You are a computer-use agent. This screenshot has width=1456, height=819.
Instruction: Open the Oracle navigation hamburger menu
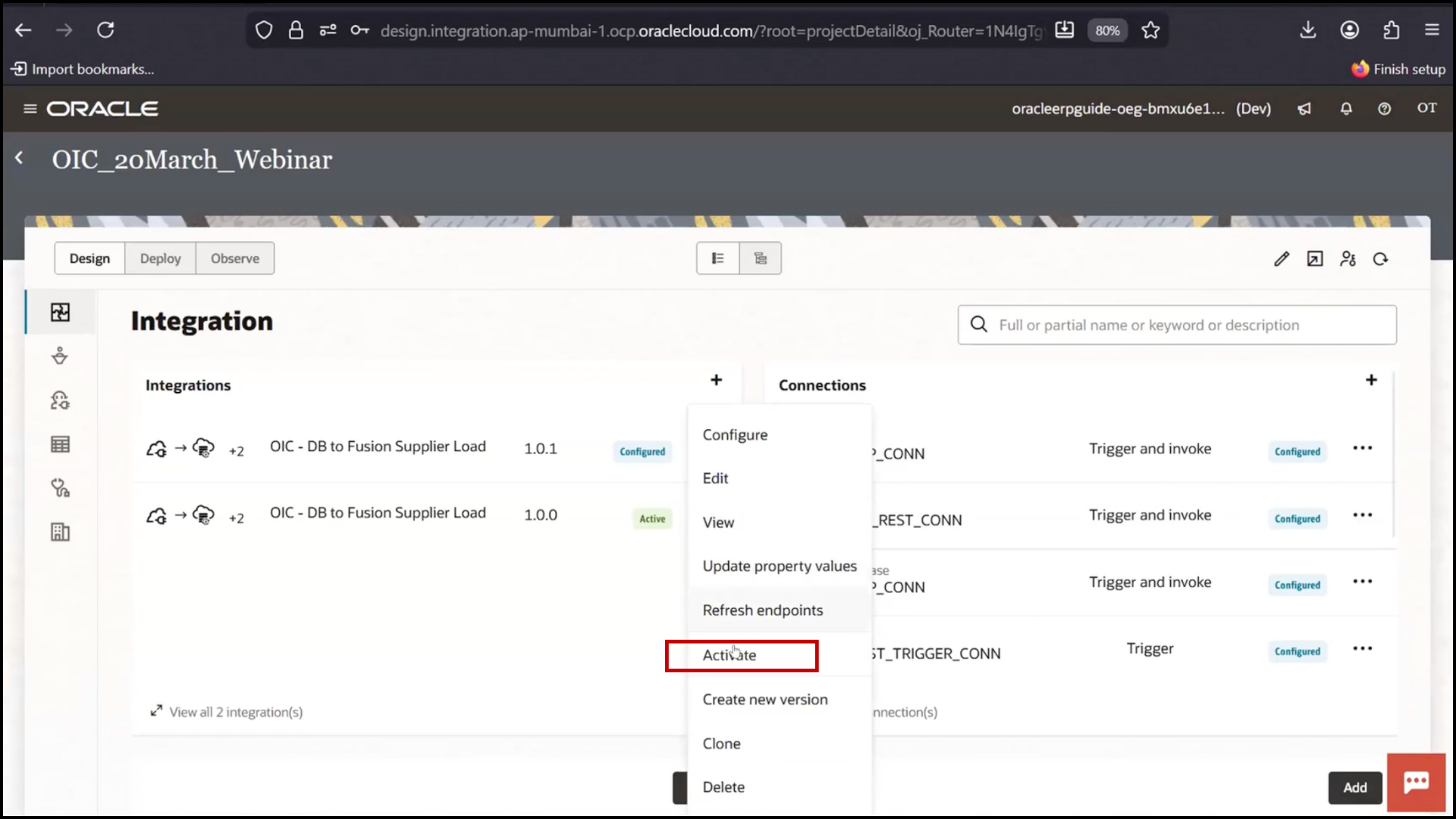pyautogui.click(x=30, y=108)
